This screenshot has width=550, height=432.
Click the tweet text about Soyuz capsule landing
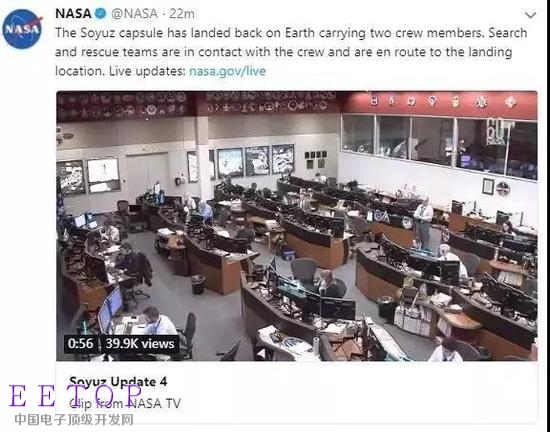(x=291, y=52)
